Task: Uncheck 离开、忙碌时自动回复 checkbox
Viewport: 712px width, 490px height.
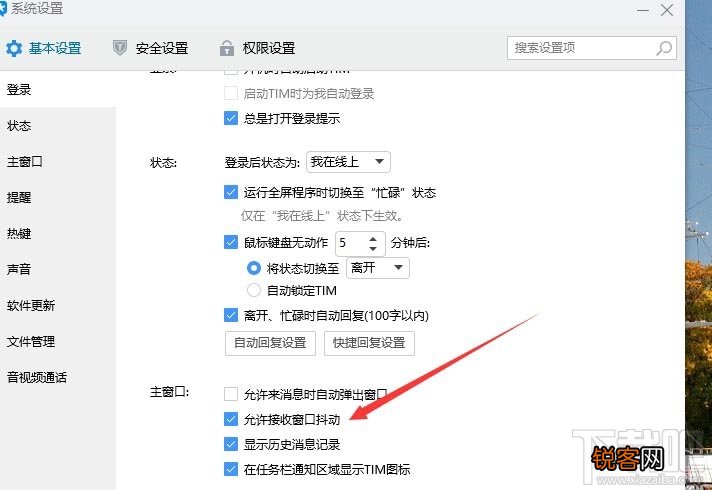Action: [x=231, y=315]
